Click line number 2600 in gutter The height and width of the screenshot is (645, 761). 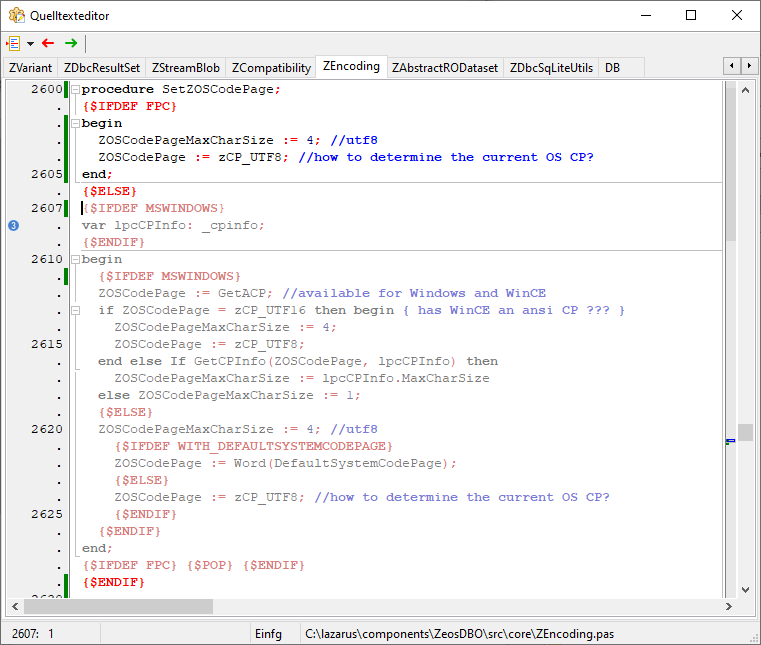[x=47, y=89]
